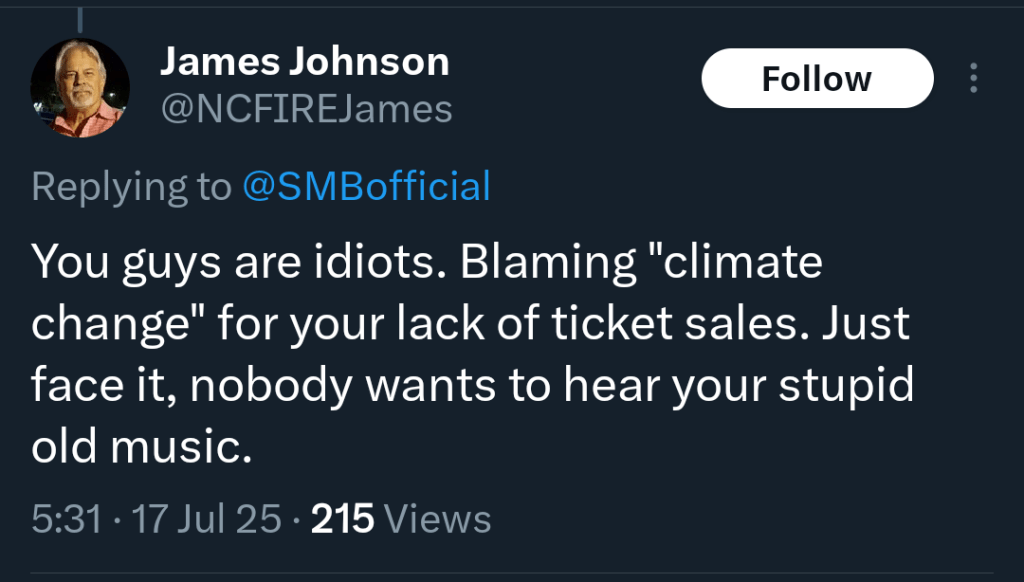Image resolution: width=1024 pixels, height=582 pixels.
Task: Click the words "ticket sales" in tweet
Action: click(705, 324)
